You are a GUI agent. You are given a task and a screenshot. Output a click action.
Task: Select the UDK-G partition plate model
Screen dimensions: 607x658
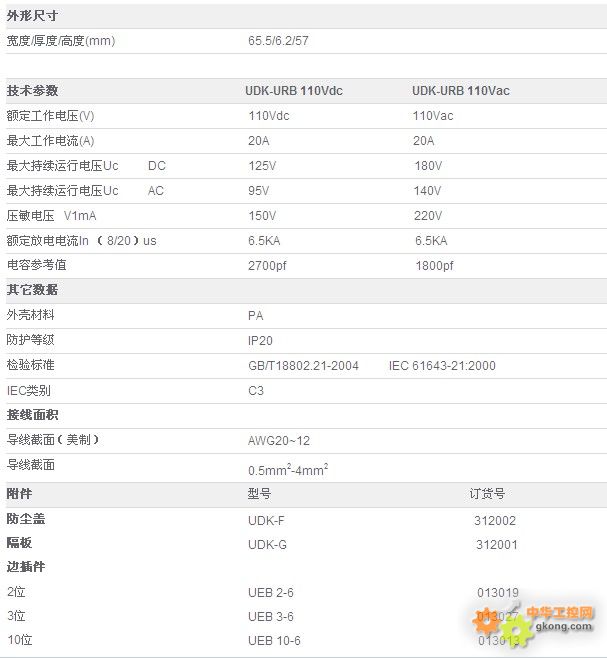coord(267,544)
